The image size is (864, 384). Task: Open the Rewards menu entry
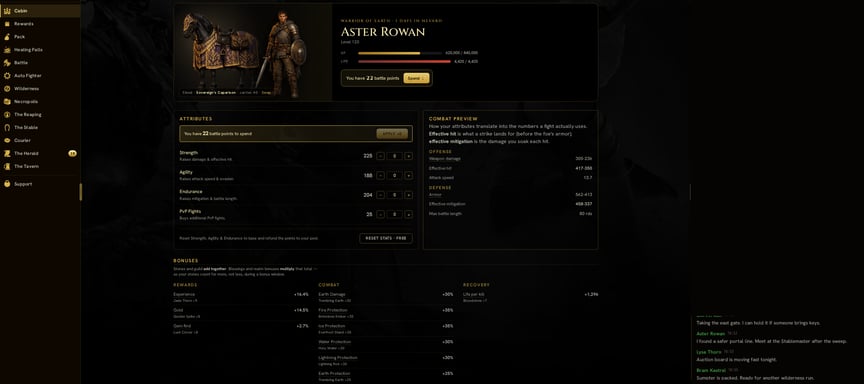coord(40,24)
